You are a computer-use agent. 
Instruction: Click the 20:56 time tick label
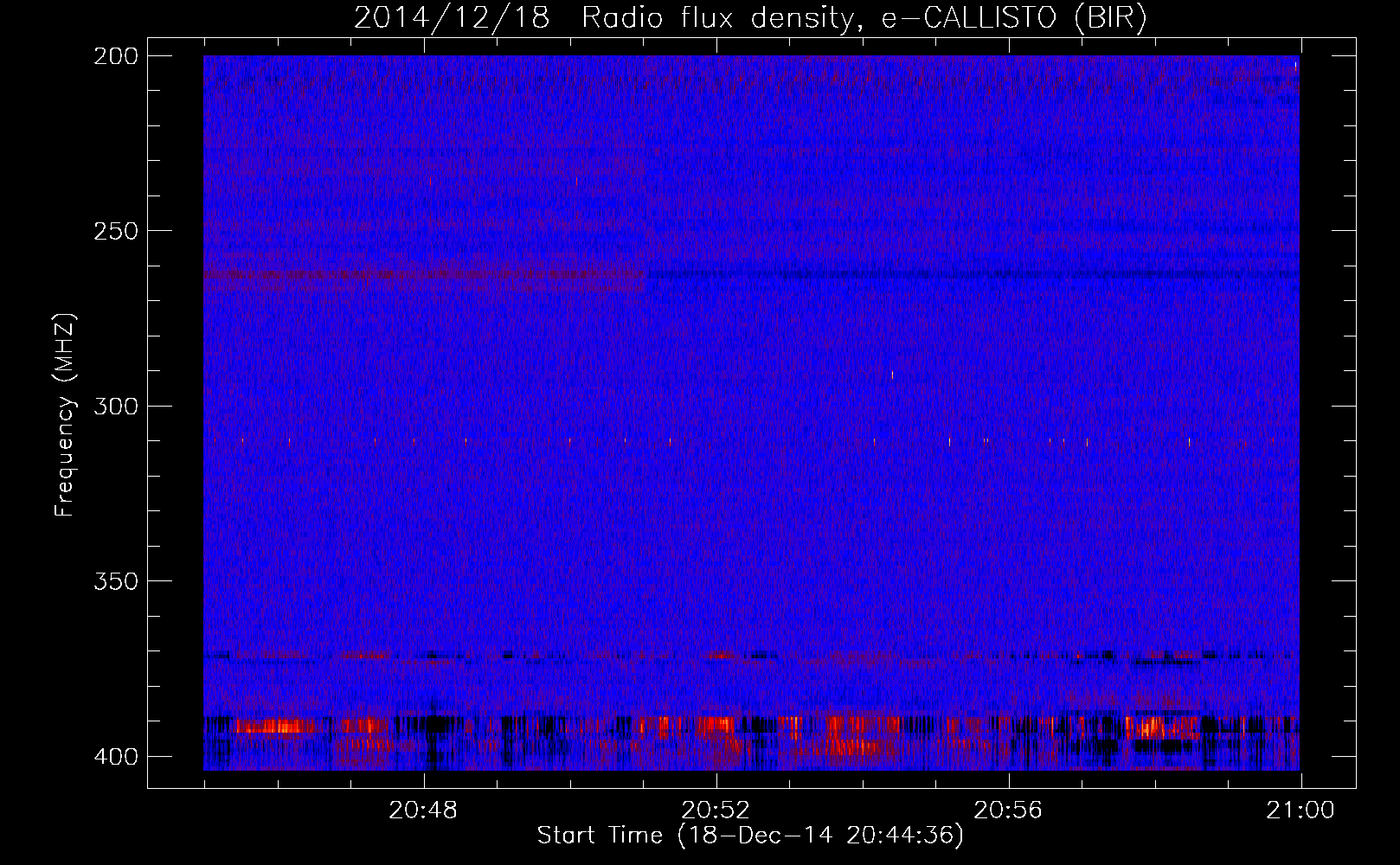(x=1008, y=811)
